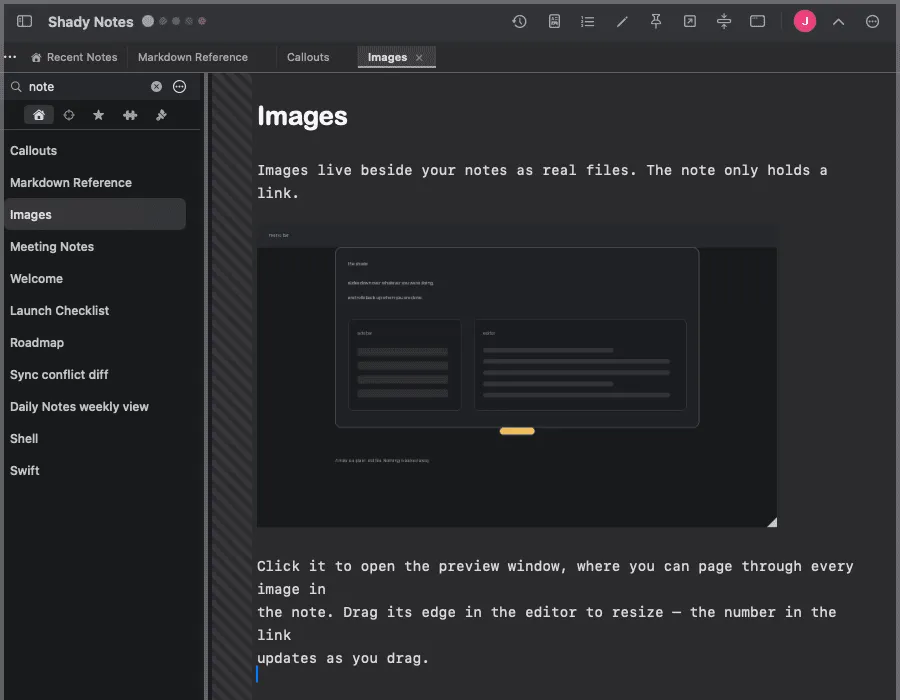
Task: Open the Sync conflict diff note
Action: 95,375
